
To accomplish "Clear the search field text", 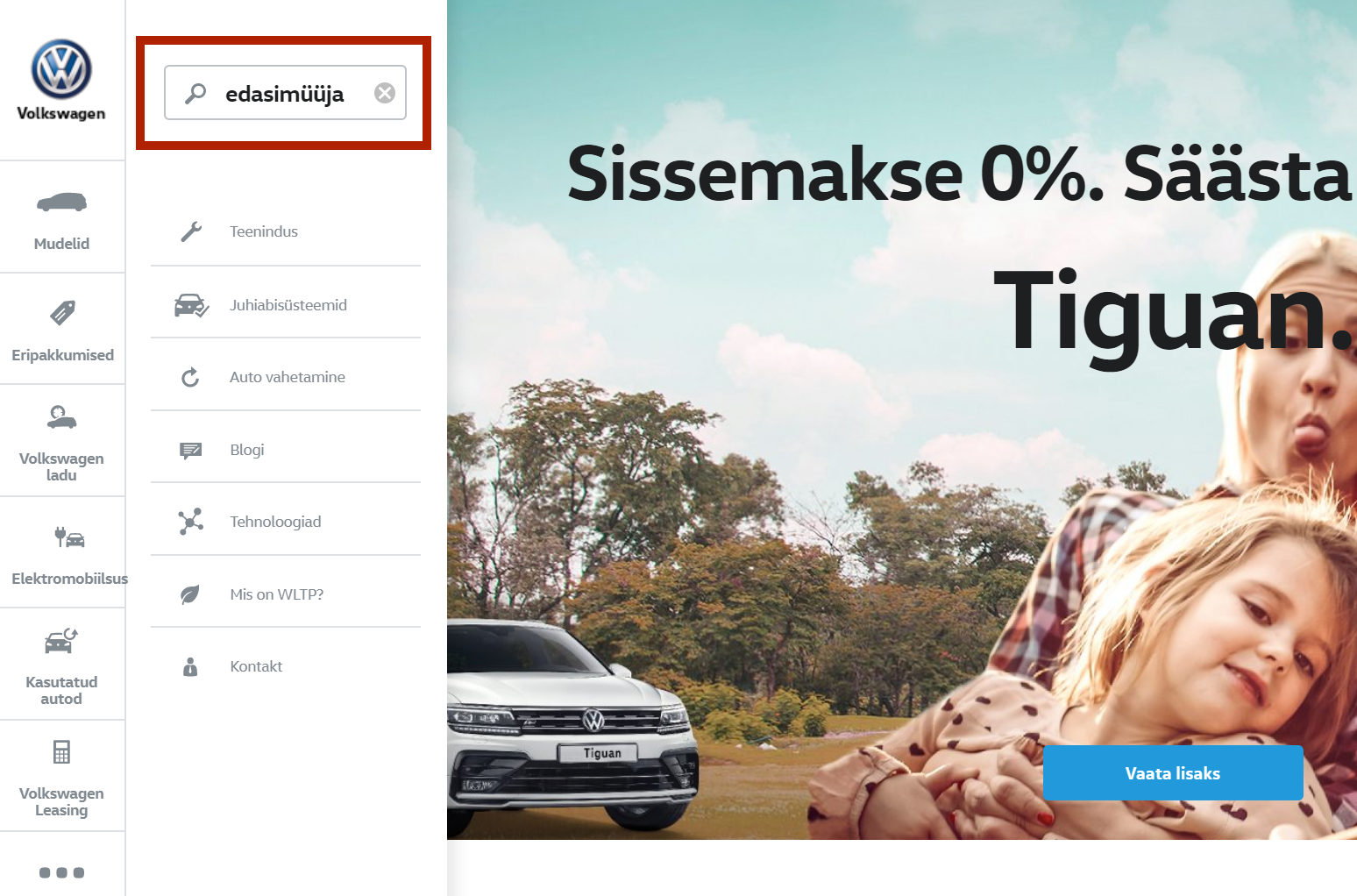I will click(x=385, y=93).
